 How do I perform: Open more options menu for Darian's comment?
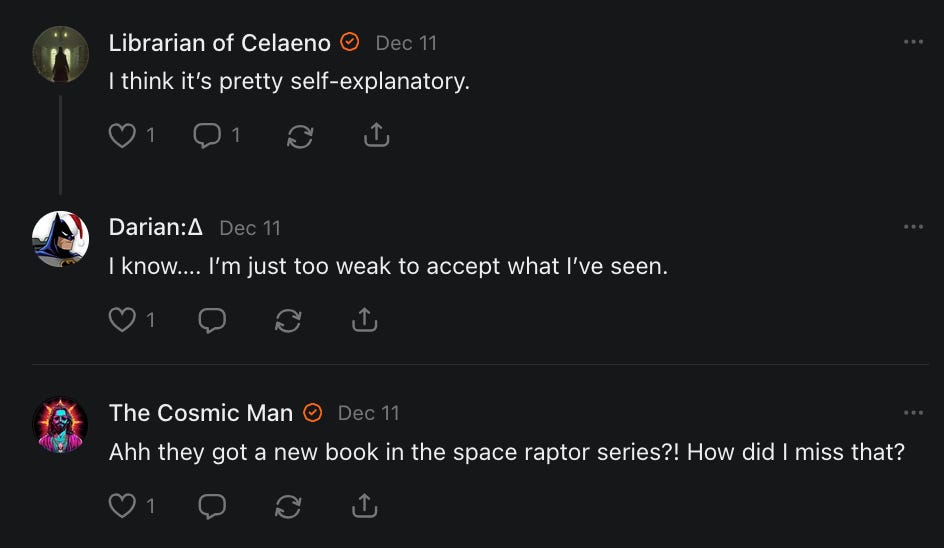pyautogui.click(x=913, y=227)
